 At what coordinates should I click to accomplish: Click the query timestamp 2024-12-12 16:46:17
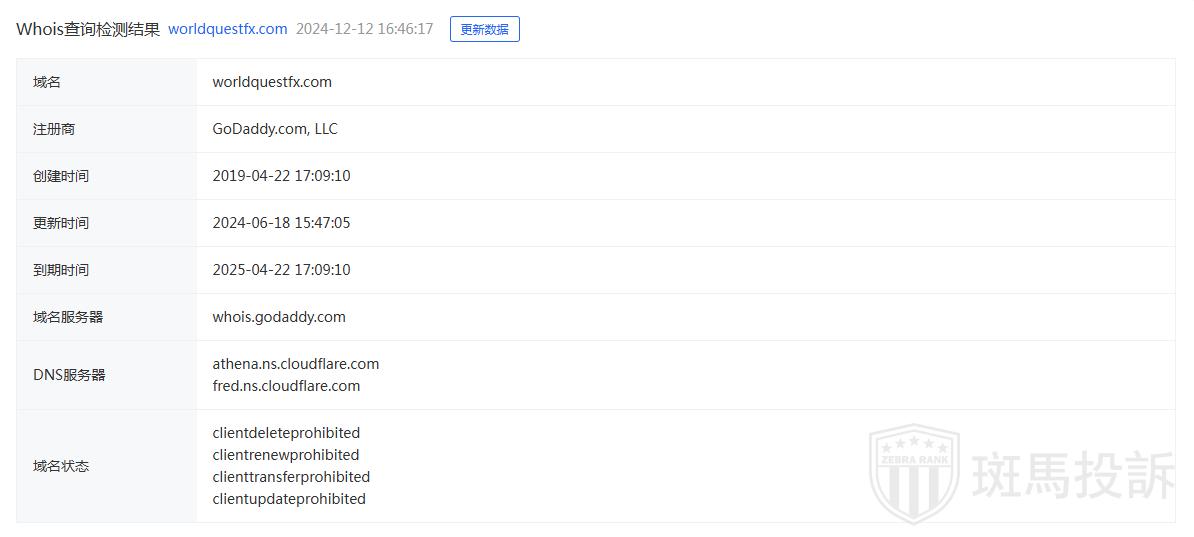coord(365,29)
